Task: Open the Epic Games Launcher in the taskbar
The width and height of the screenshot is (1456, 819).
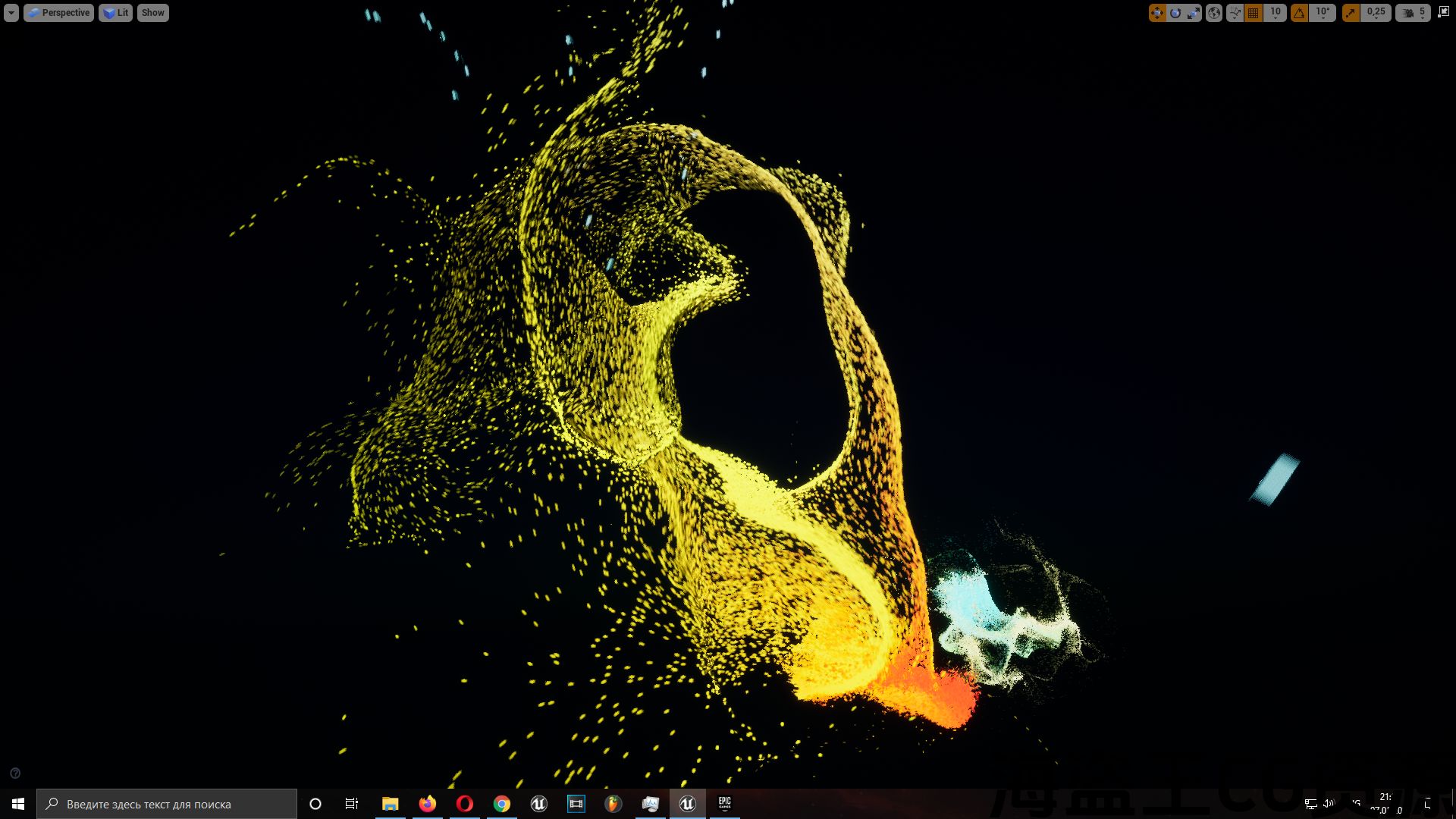Action: coord(725,804)
